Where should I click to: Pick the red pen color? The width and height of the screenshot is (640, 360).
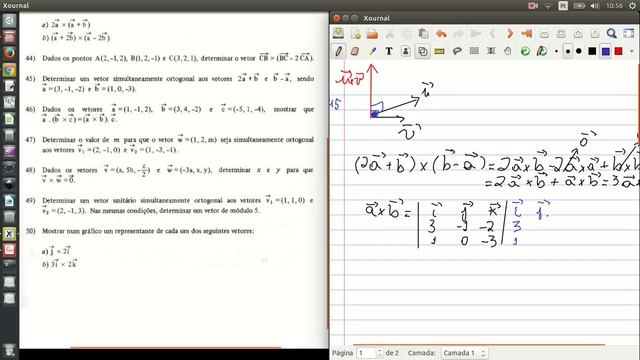click(619, 51)
